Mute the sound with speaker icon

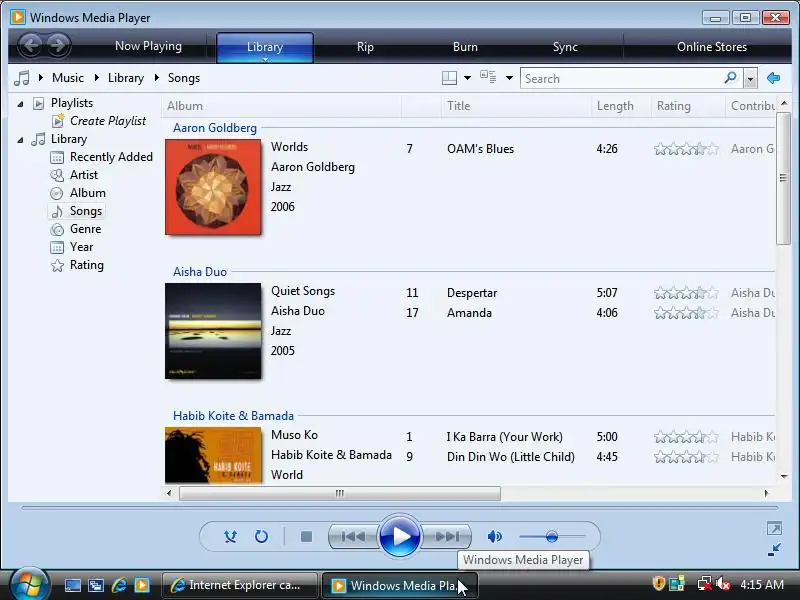(494, 536)
